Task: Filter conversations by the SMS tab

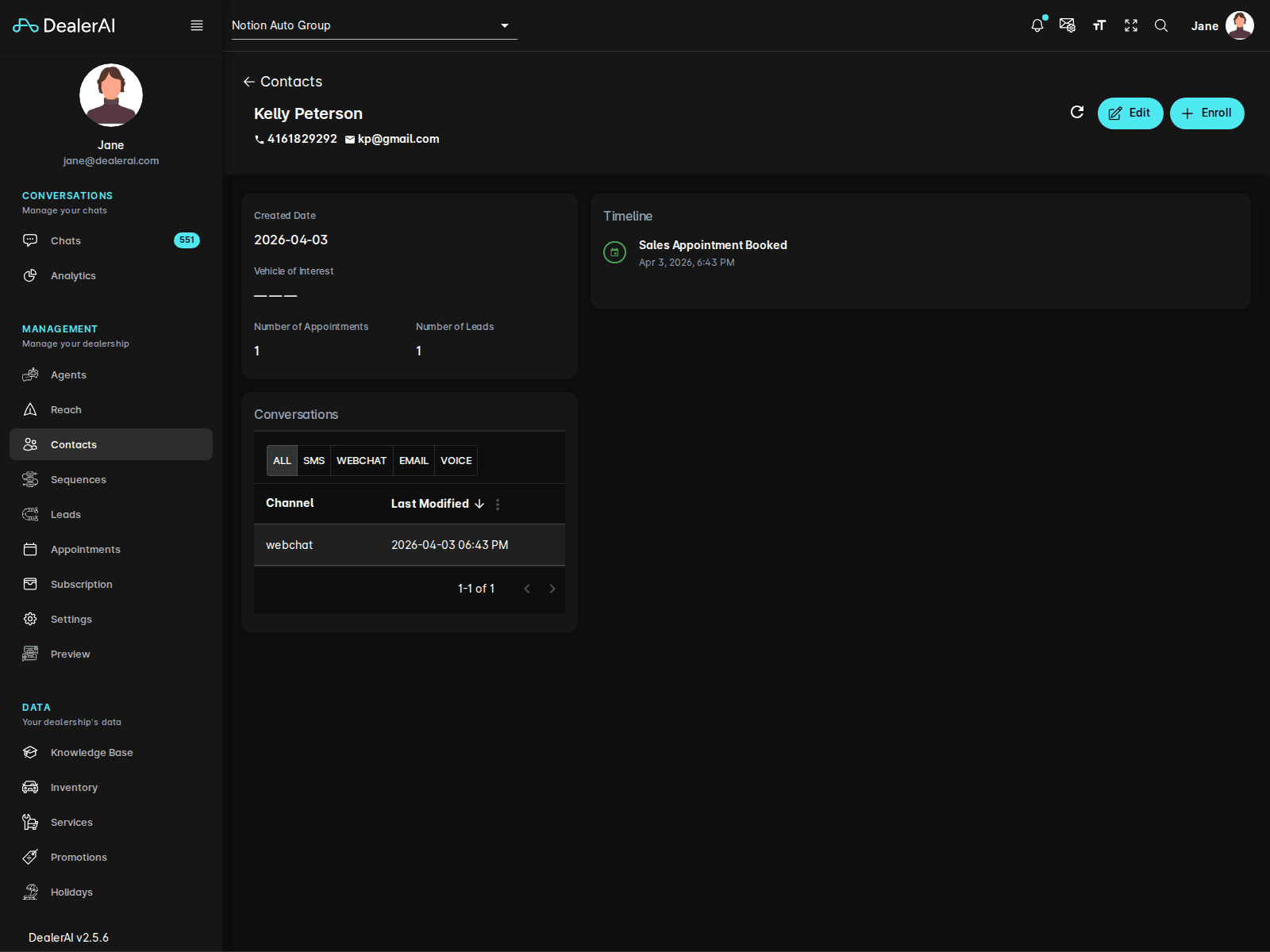Action: coord(314,461)
